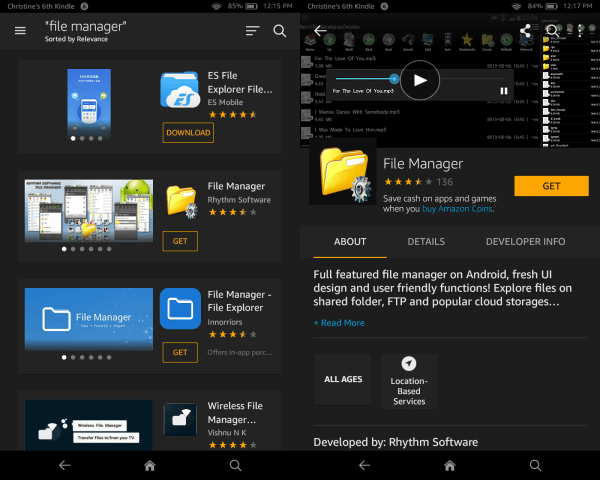Tap "Vishnu N K" developer name

pyautogui.click(x=227, y=433)
